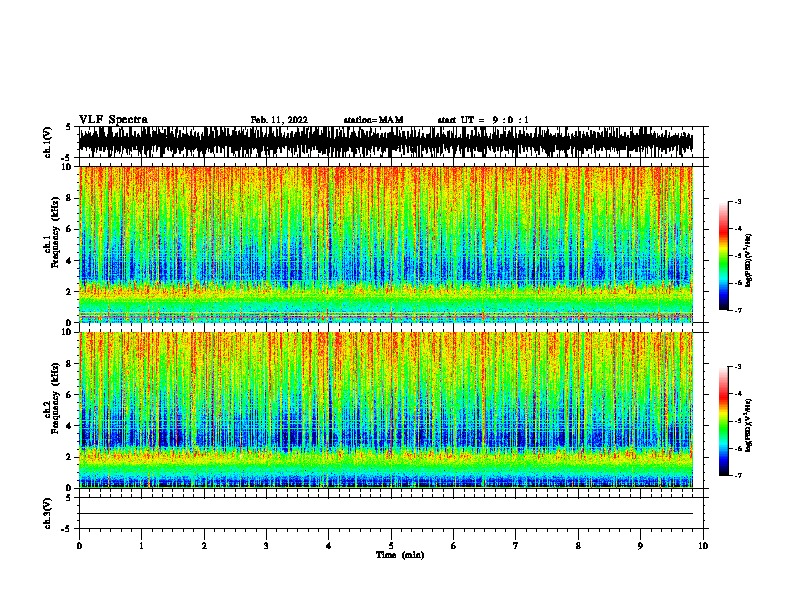The height and width of the screenshot is (612, 792).
Task: Click the "-3" label on ch.2 colorbar
Action: pos(738,367)
